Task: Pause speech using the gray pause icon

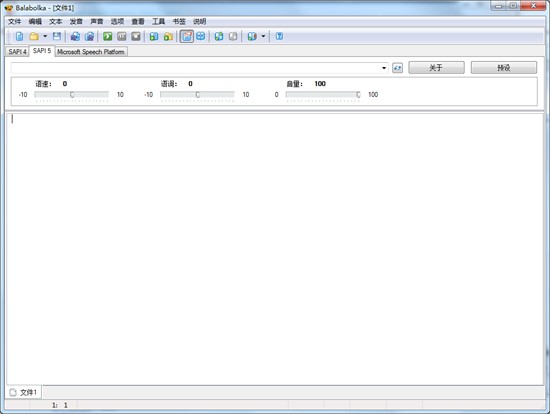Action: tap(122, 36)
